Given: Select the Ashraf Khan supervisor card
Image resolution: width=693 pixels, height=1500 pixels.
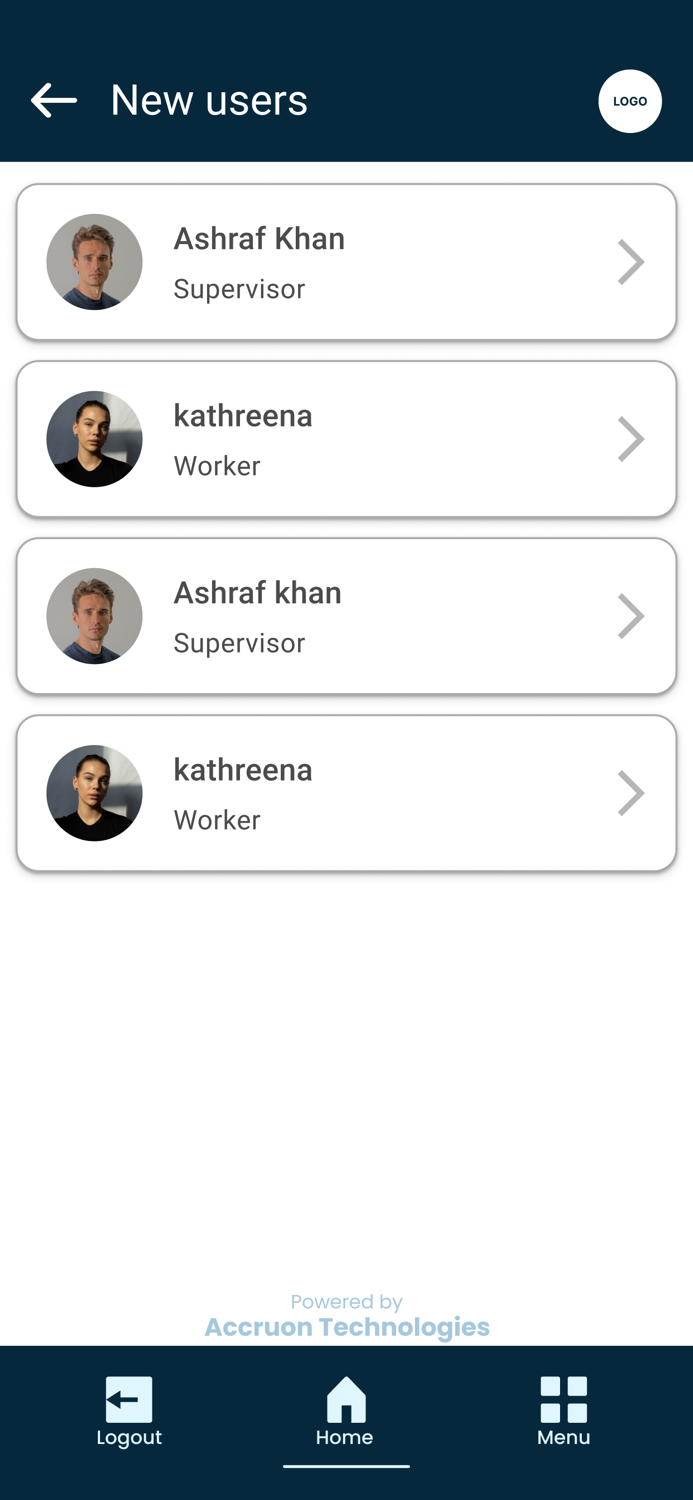Looking at the screenshot, I should click(346, 261).
